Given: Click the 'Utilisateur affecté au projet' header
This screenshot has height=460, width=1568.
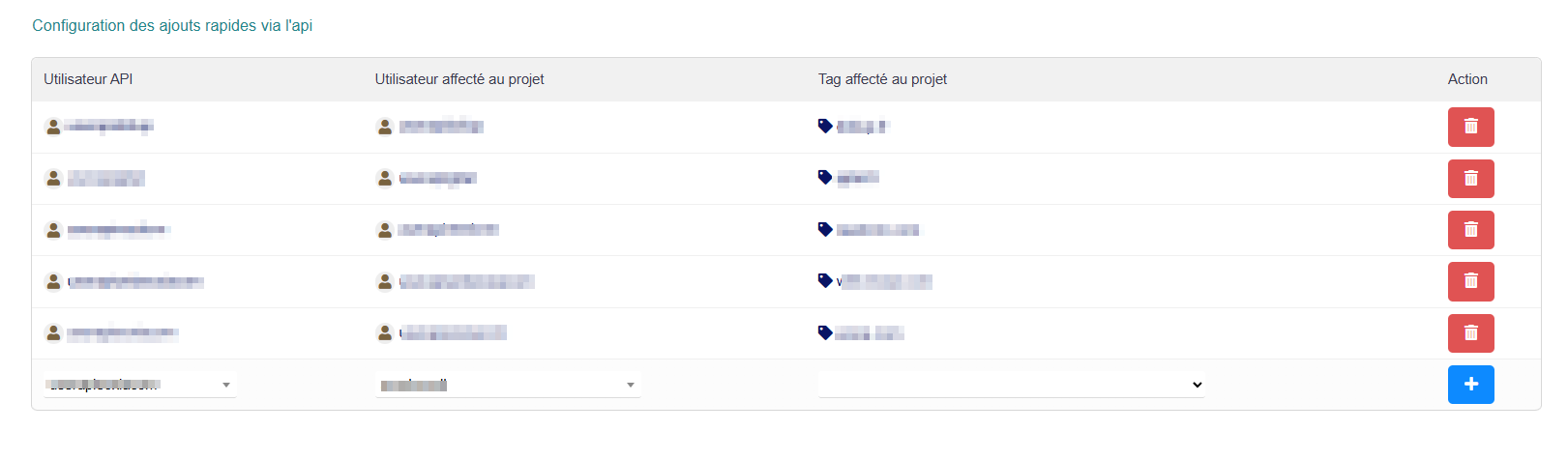Looking at the screenshot, I should click(459, 79).
